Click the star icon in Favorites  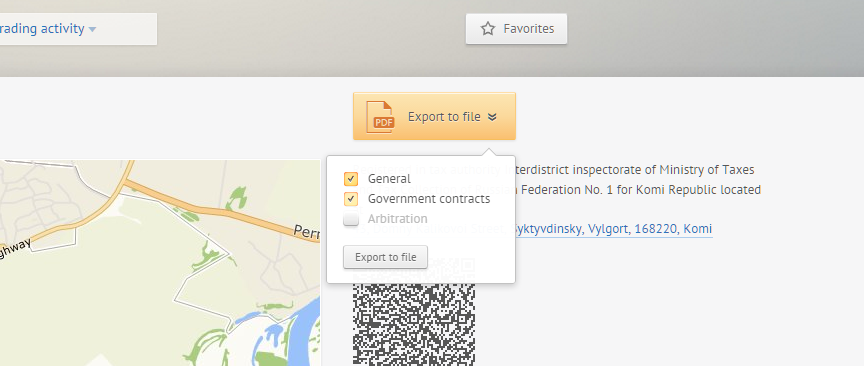point(488,29)
